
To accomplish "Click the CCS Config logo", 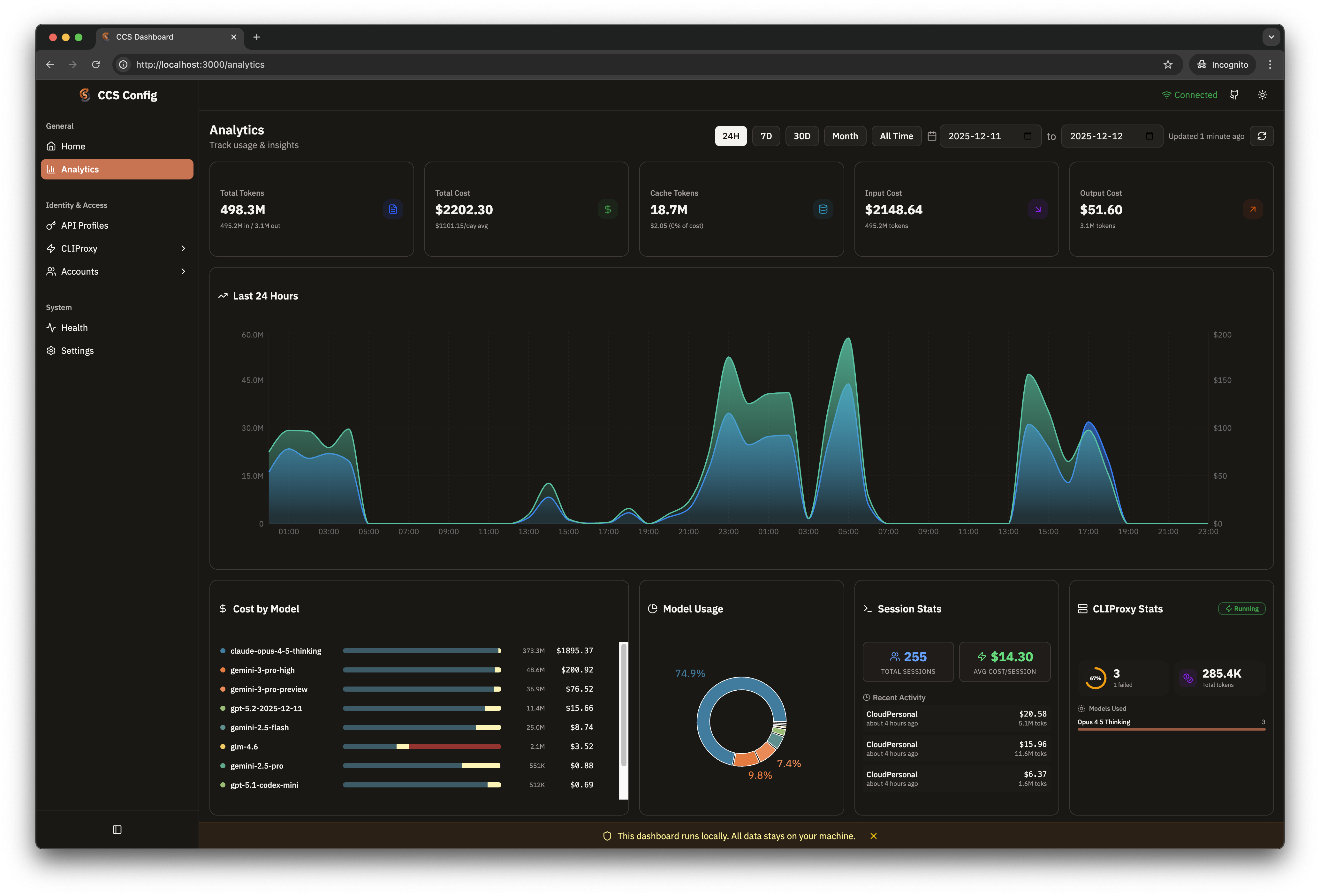I will tap(85, 95).
